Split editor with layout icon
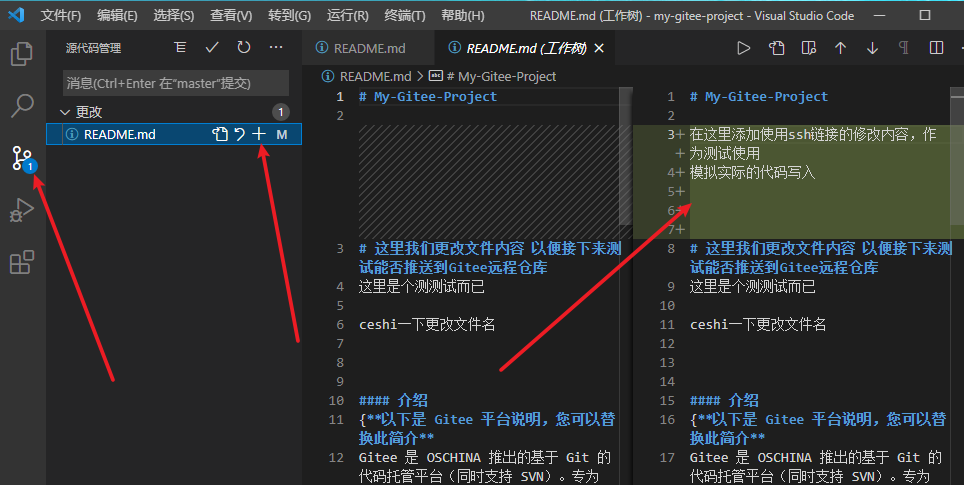This screenshot has width=964, height=485. 936,48
